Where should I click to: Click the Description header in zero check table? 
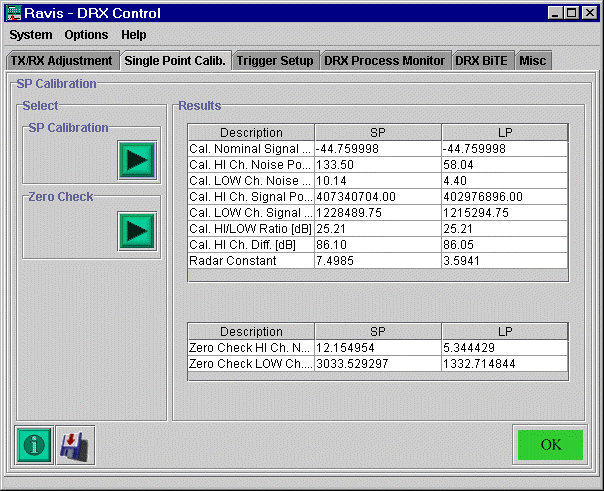[251, 332]
